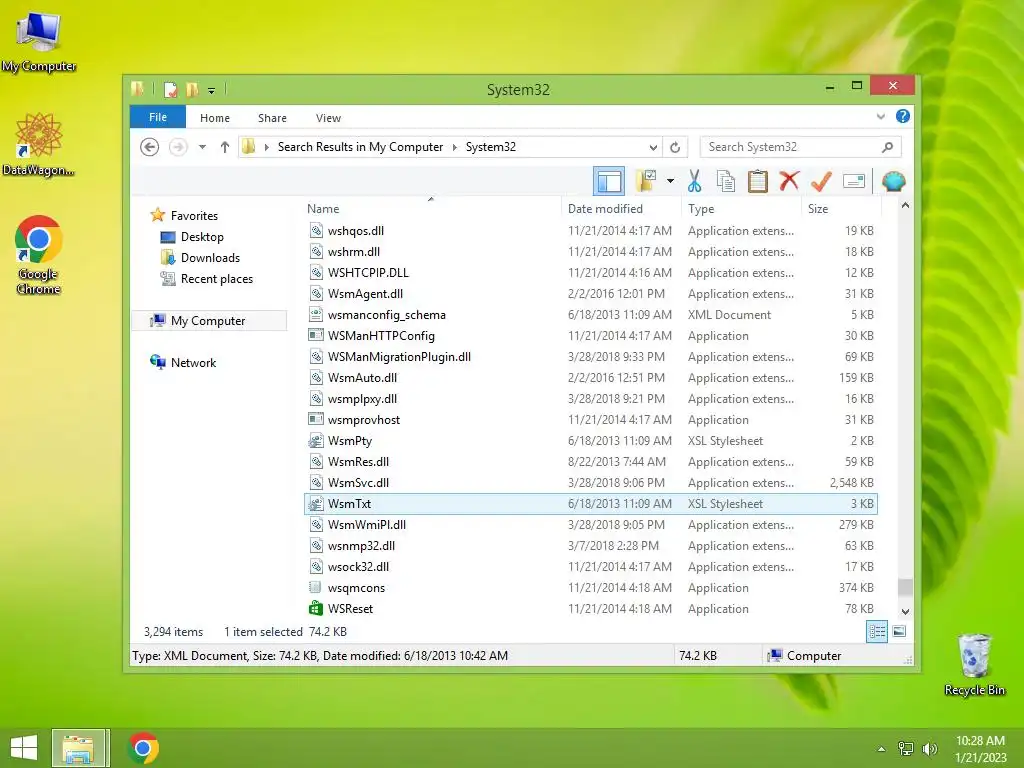Open the recent locations dropdown arrow

(x=202, y=147)
